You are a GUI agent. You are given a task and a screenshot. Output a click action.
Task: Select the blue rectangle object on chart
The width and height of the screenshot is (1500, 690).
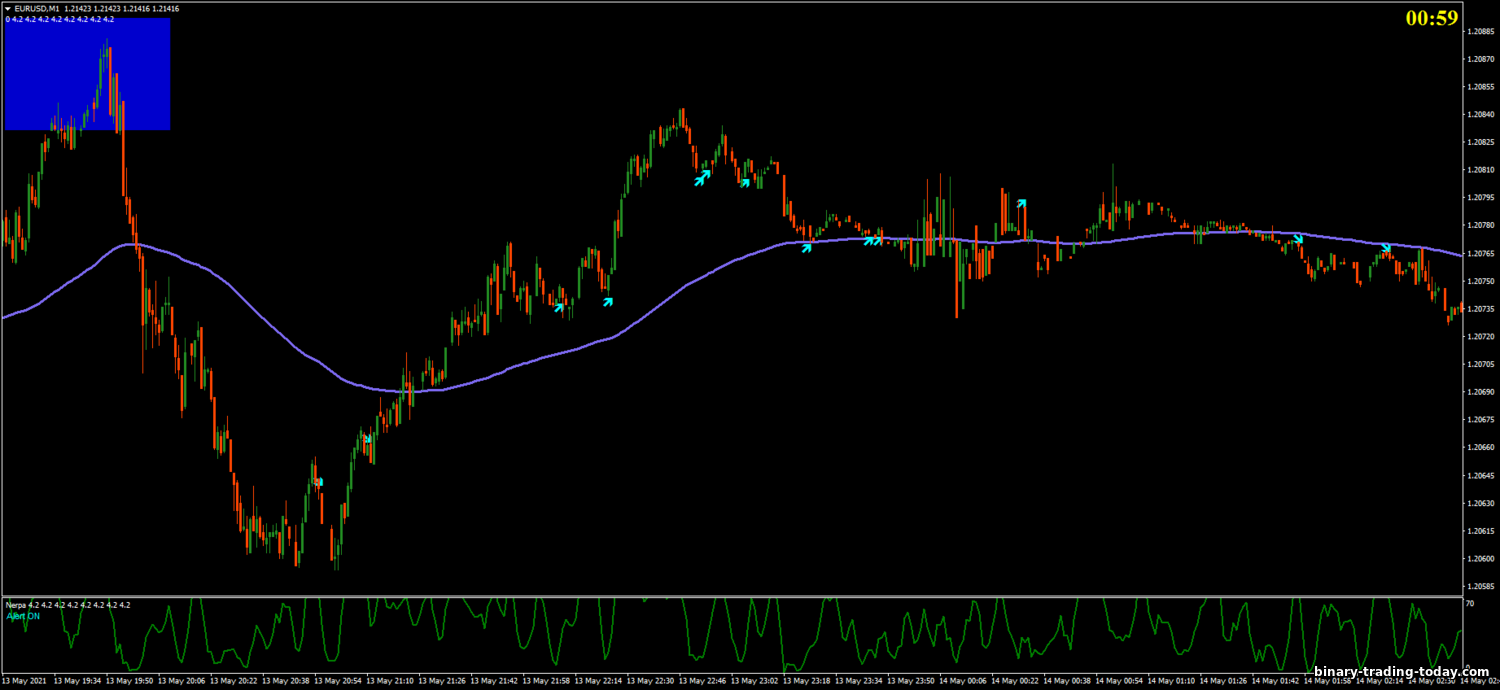coord(87,74)
